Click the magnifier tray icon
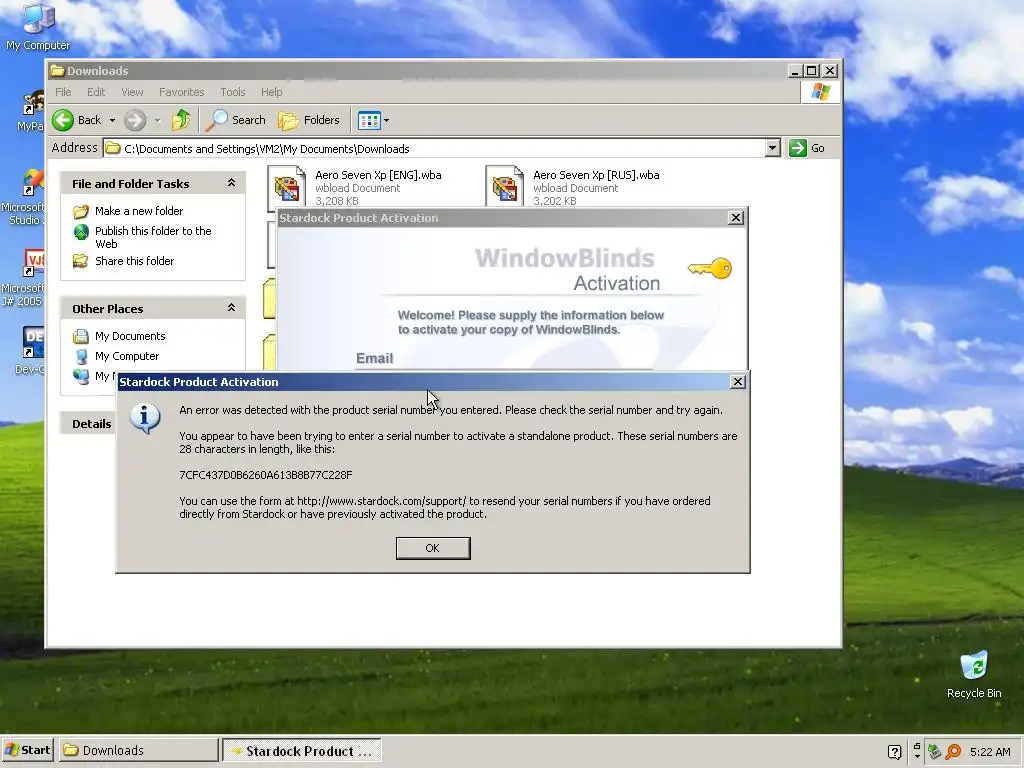Viewport: 1024px width, 768px height. 953,752
